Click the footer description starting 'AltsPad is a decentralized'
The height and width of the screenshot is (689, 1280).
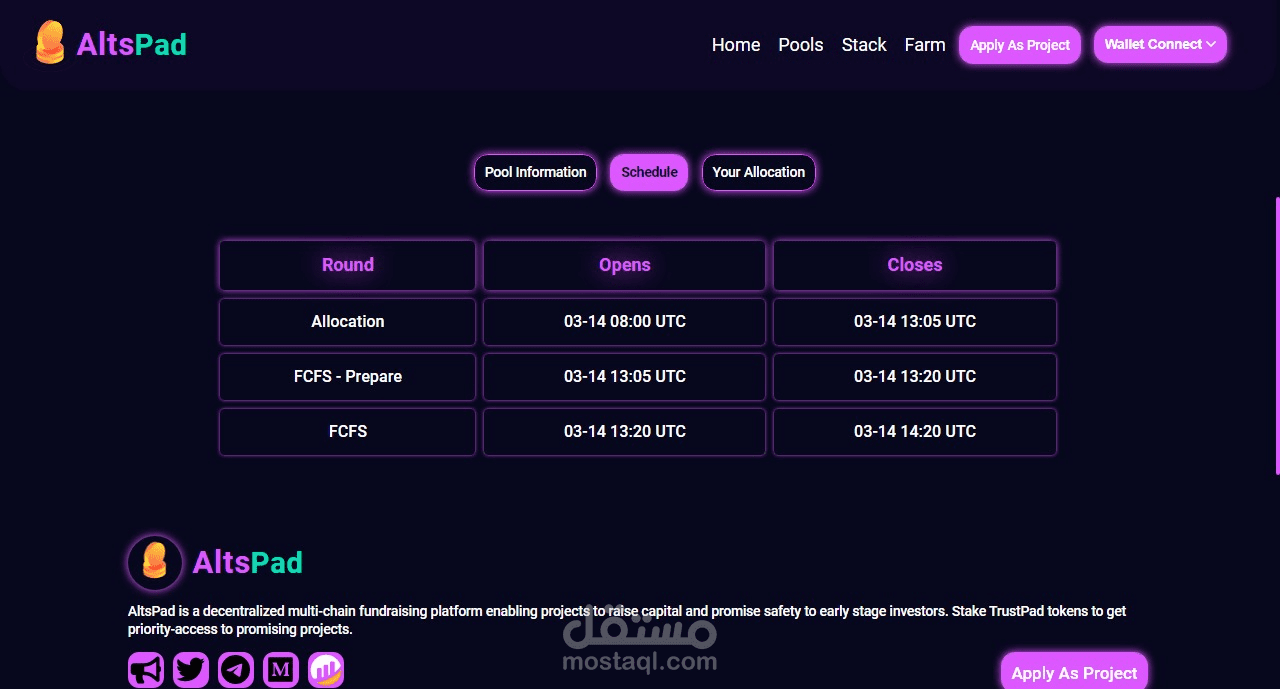[x=627, y=620]
